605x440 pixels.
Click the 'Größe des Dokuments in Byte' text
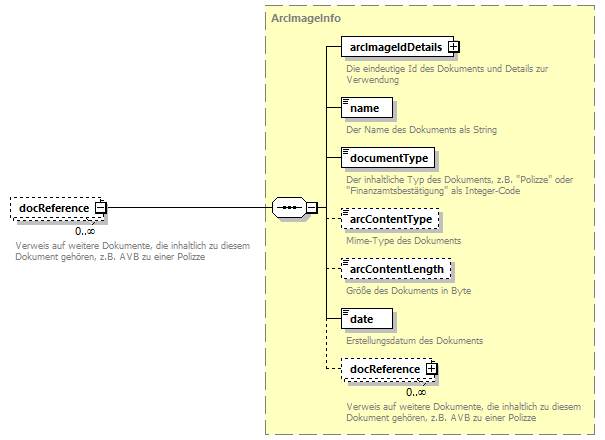click(408, 291)
